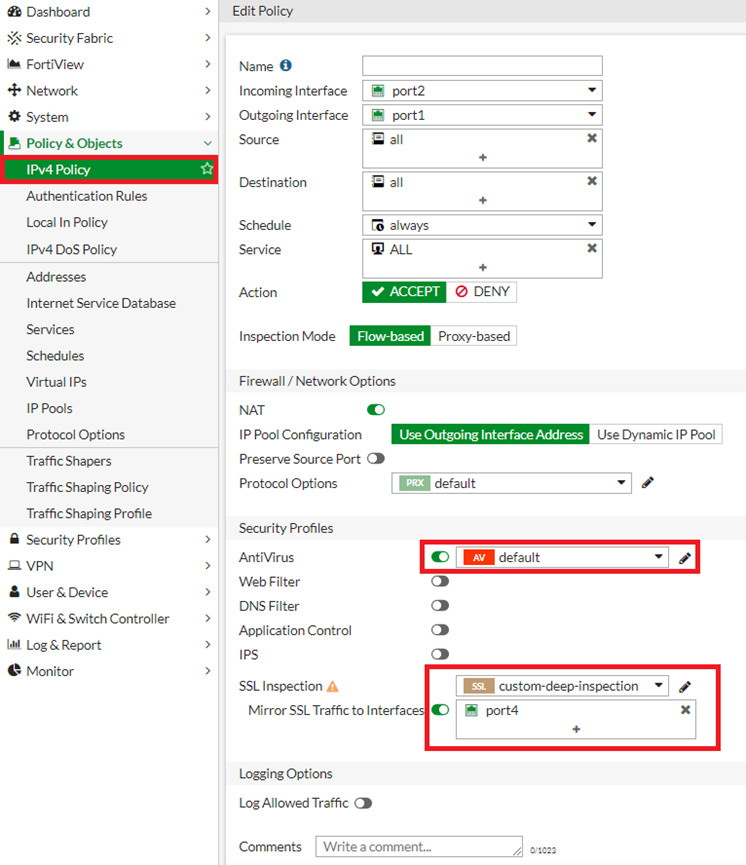Image resolution: width=746 pixels, height=865 pixels.
Task: Remove port4 from mirror interfaces
Action: pos(686,710)
